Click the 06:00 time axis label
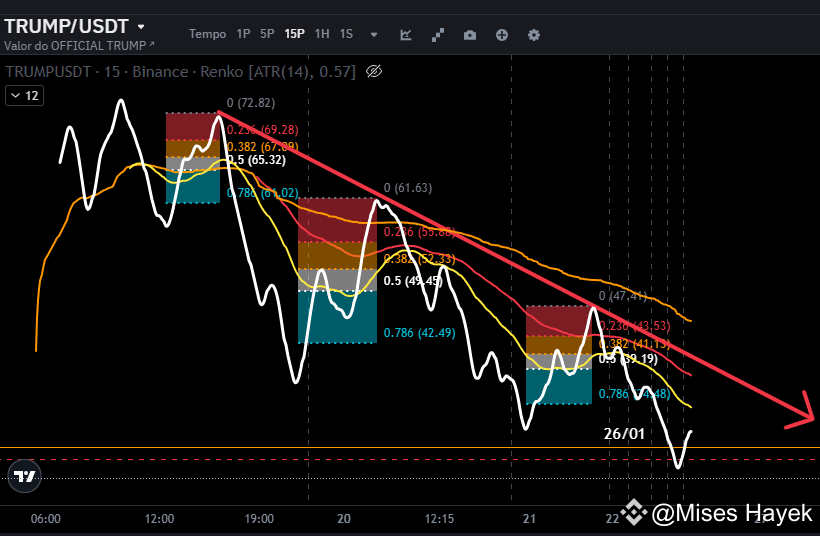The width and height of the screenshot is (820, 536). pyautogui.click(x=45, y=519)
